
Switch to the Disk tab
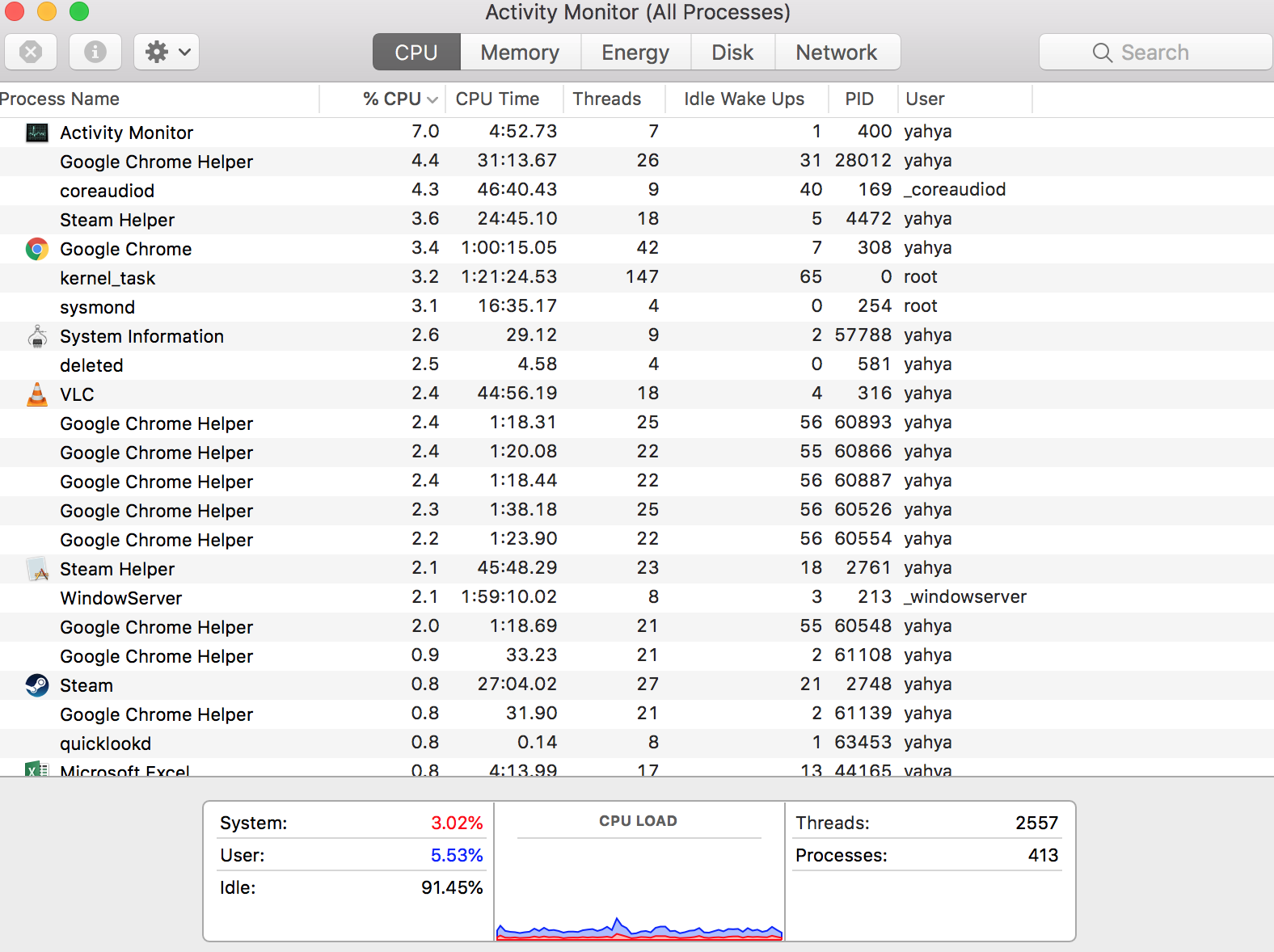coord(732,52)
